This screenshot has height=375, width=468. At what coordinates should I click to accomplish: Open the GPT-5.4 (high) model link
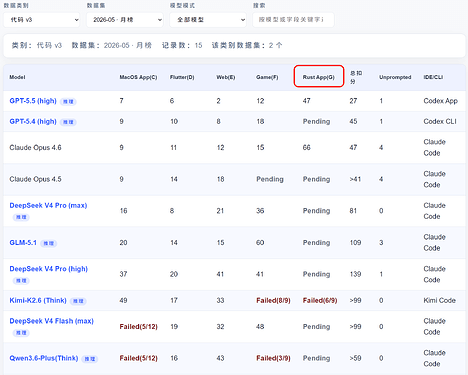click(x=33, y=121)
